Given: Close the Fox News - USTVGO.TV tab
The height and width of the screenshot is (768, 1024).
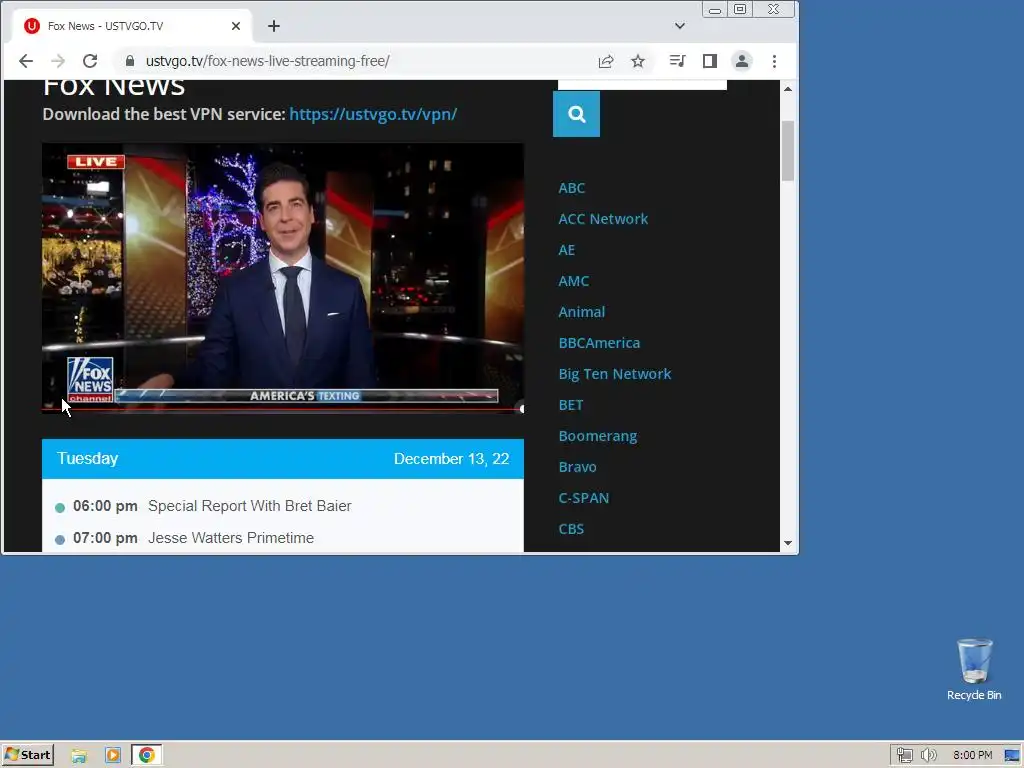Looking at the screenshot, I should pyautogui.click(x=236, y=26).
